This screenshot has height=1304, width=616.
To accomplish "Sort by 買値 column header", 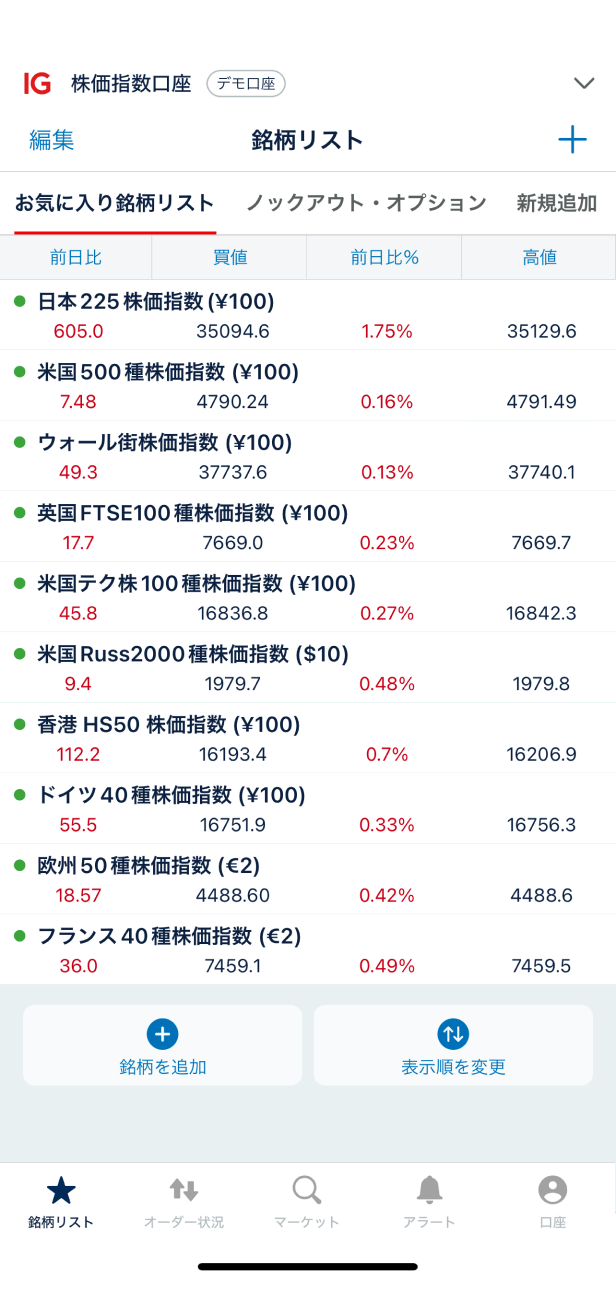I will (230, 258).
